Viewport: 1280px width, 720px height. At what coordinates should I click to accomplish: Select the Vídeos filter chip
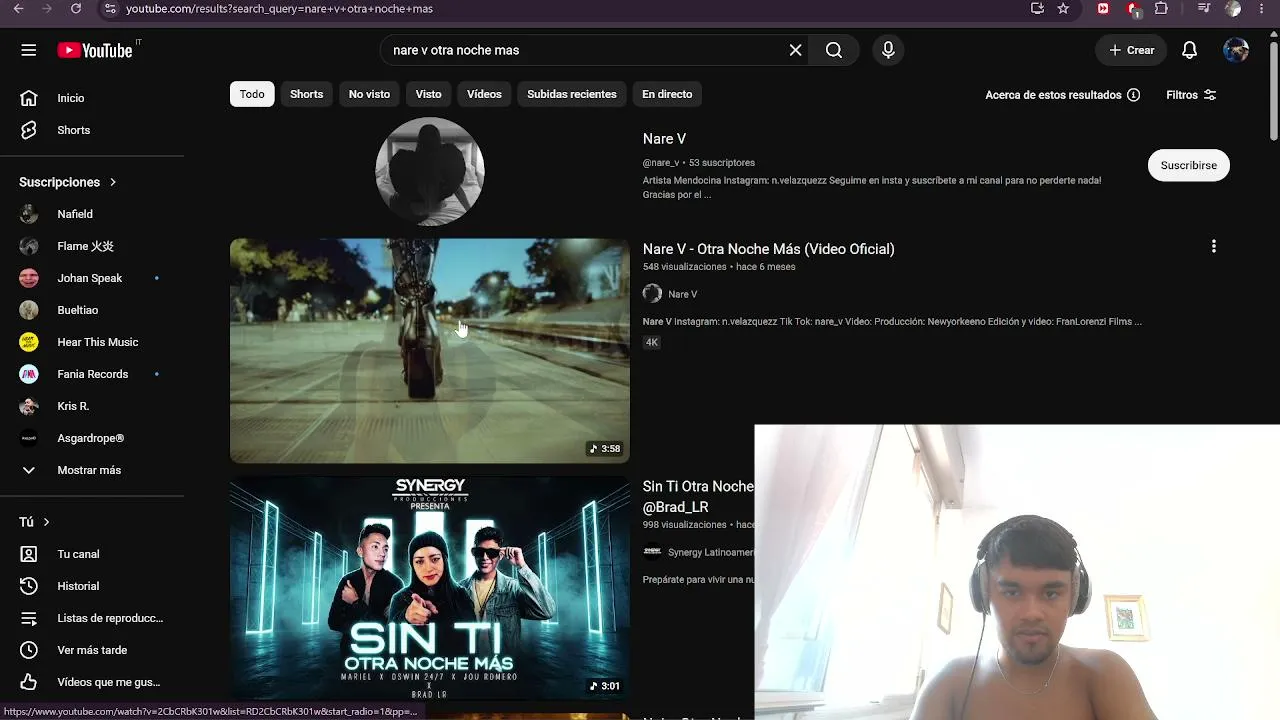pyautogui.click(x=484, y=94)
